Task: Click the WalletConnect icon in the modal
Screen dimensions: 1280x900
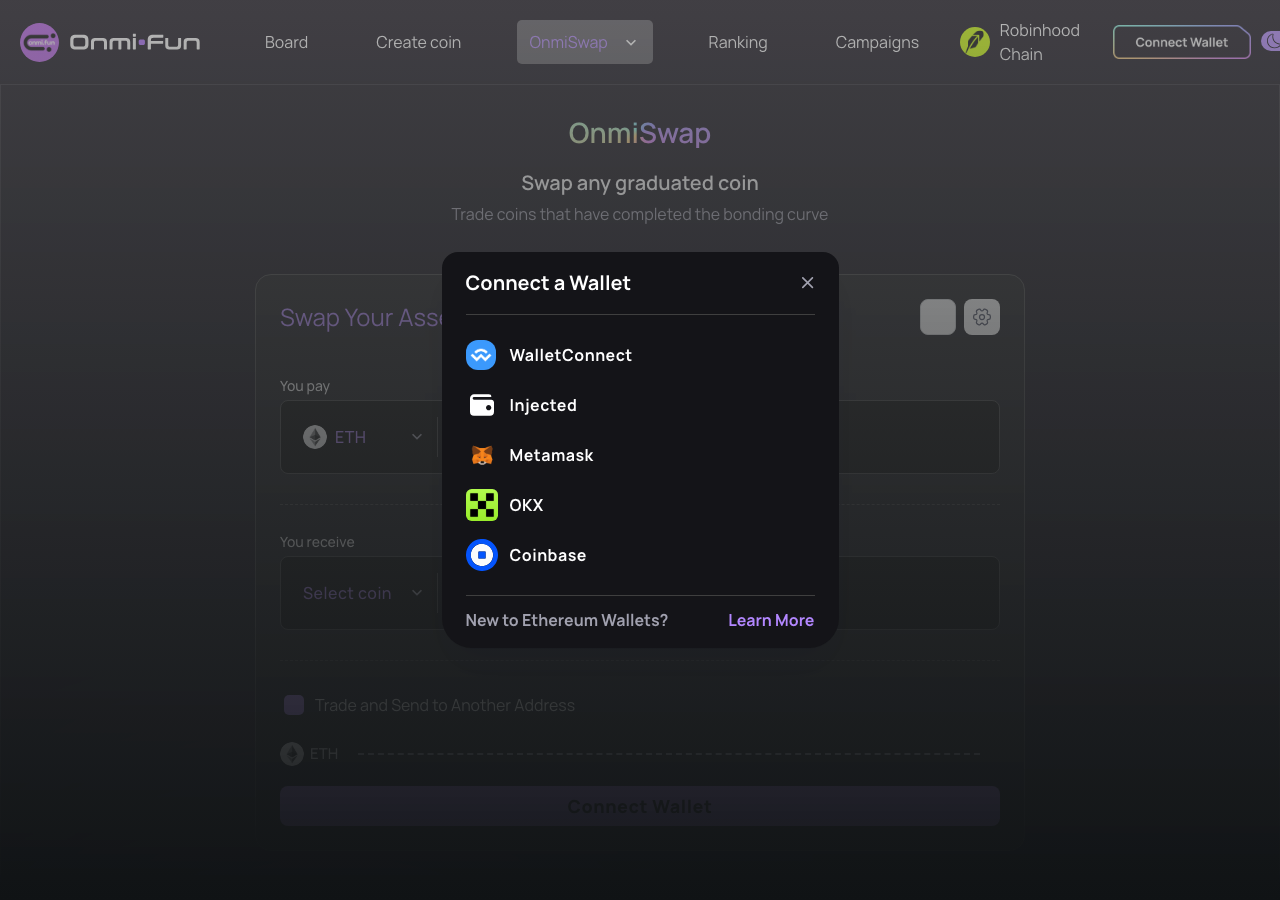Action: click(481, 355)
